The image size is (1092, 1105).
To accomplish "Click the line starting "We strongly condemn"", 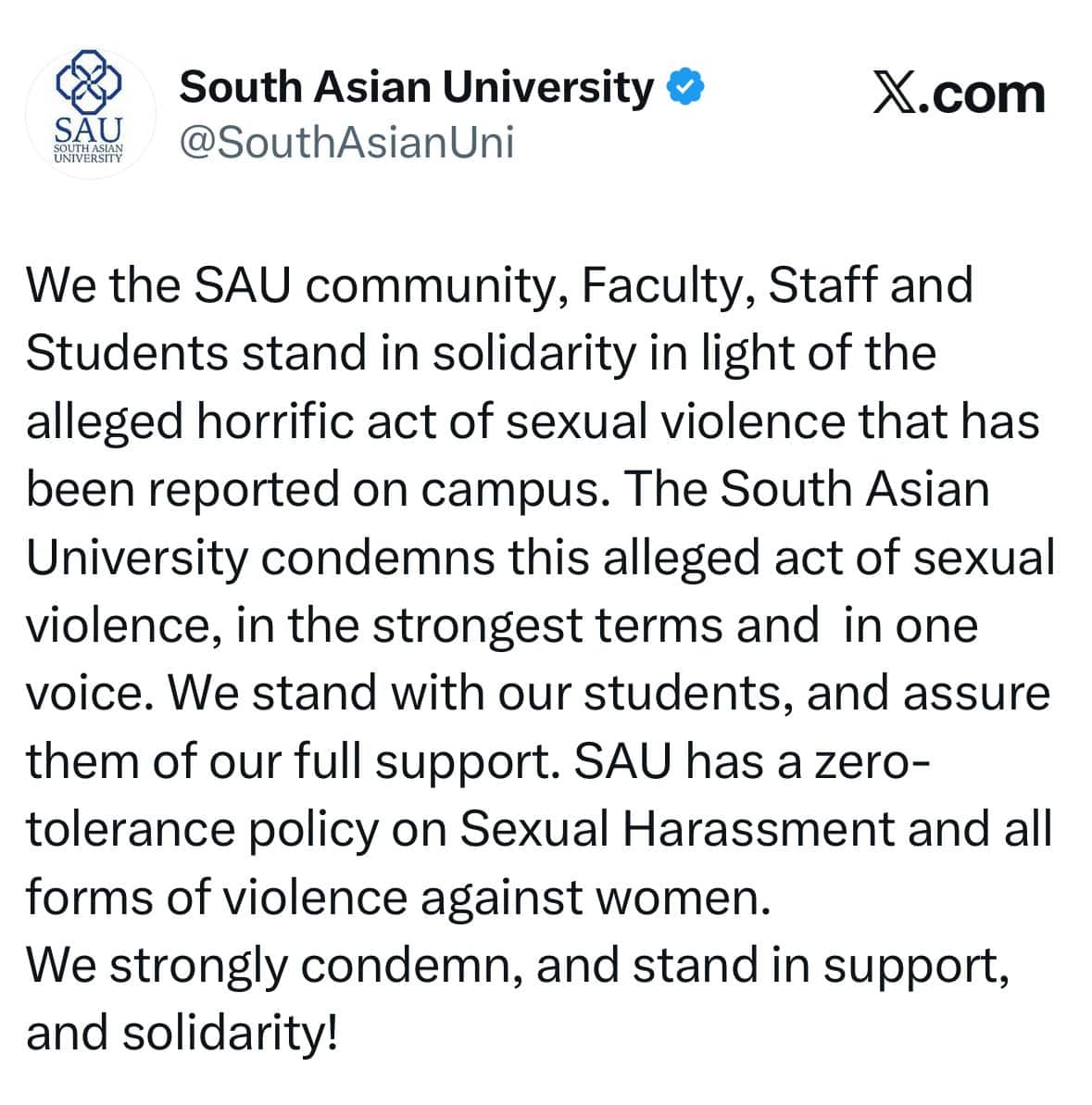I will pos(517,965).
